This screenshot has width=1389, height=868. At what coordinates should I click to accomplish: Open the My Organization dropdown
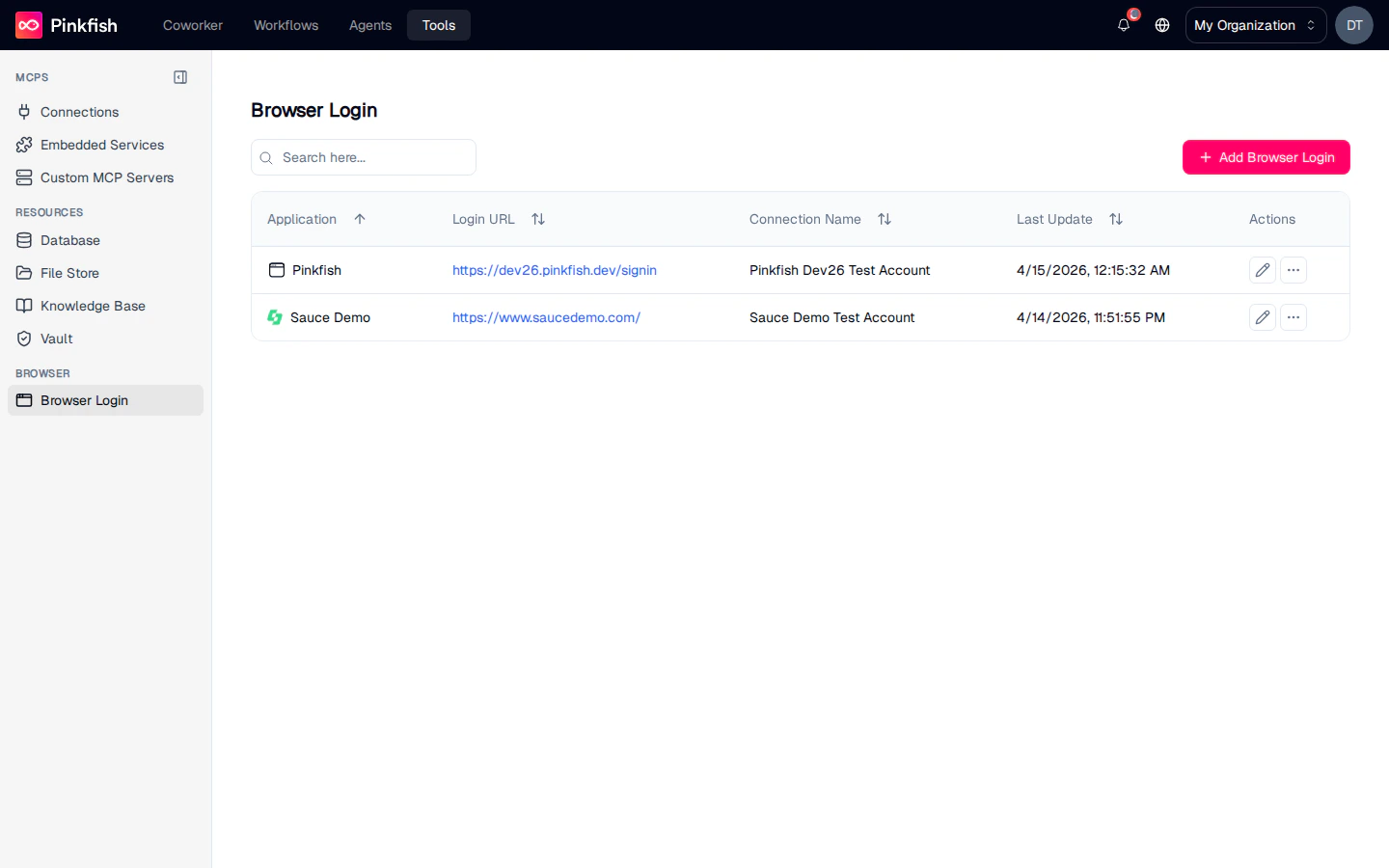[1255, 25]
